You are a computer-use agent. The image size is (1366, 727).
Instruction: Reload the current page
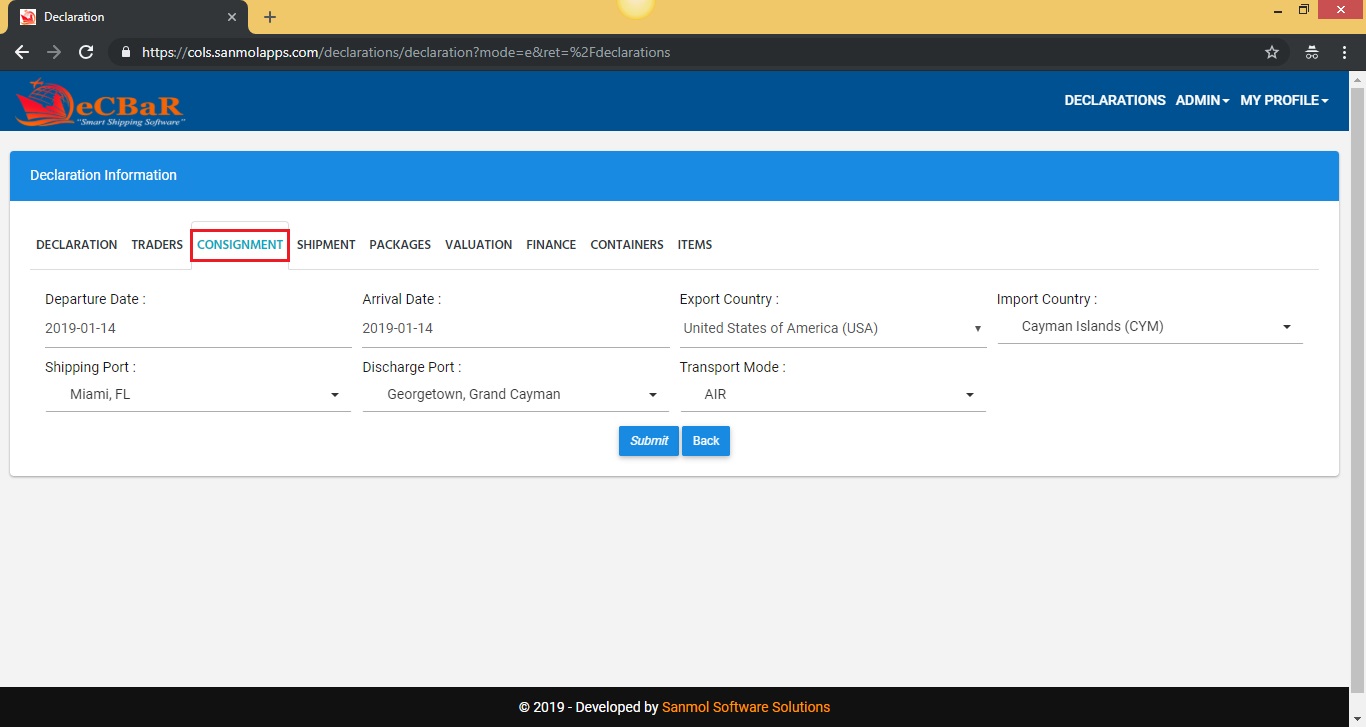coord(86,52)
